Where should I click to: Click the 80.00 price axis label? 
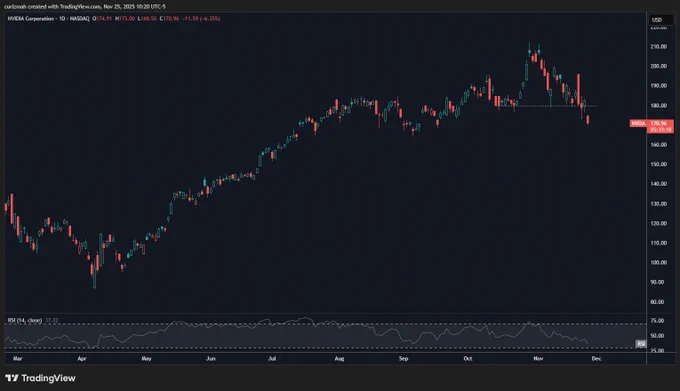pos(658,302)
